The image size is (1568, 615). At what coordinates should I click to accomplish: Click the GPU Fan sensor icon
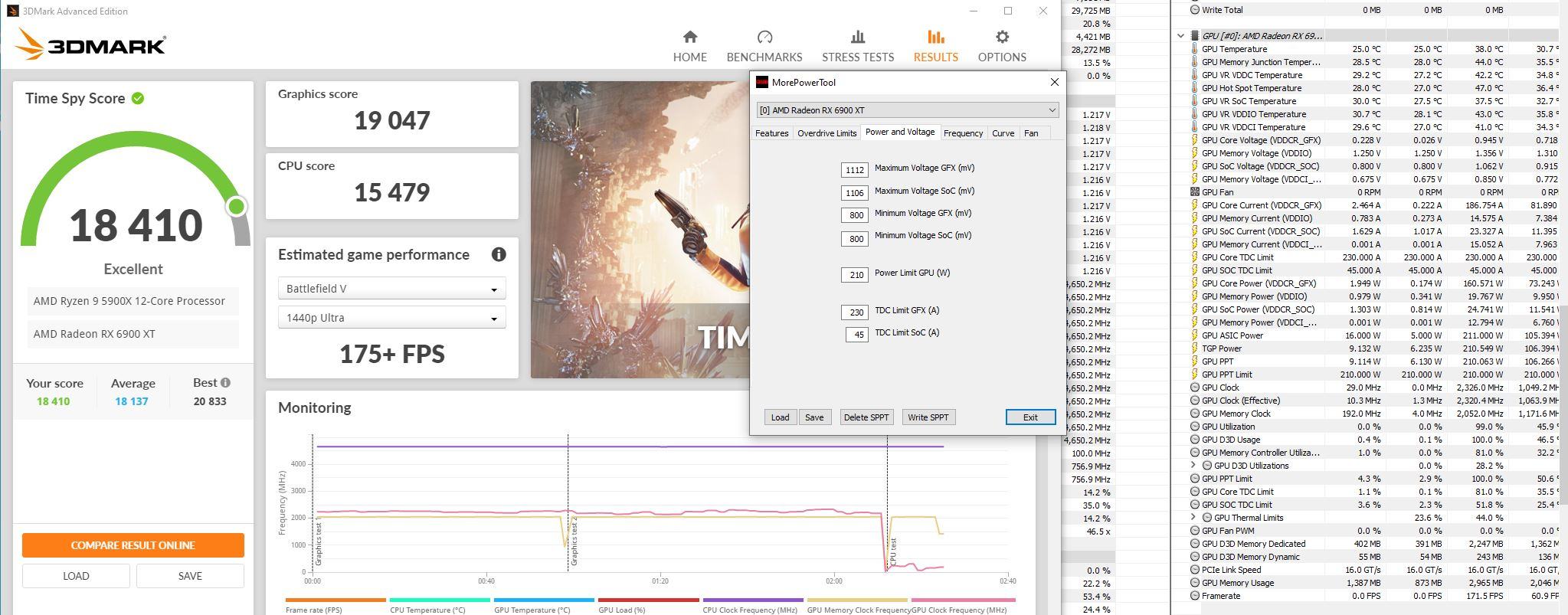click(1194, 192)
